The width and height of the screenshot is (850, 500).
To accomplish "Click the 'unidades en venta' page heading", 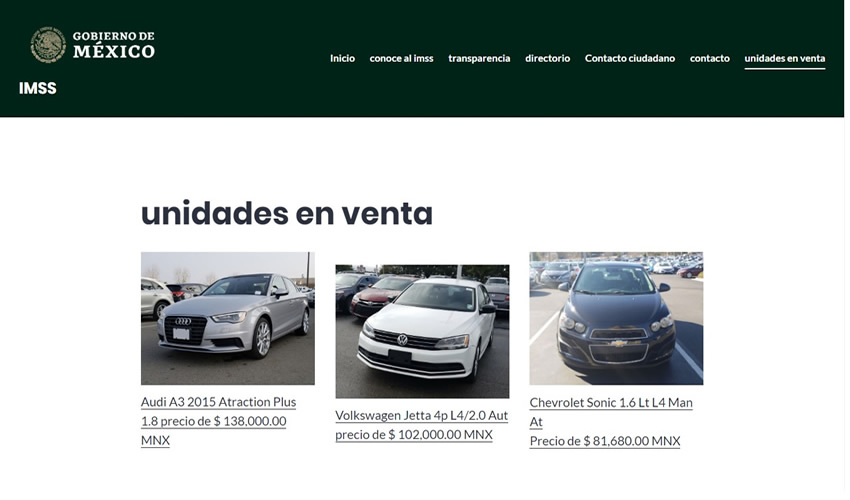I will point(287,213).
